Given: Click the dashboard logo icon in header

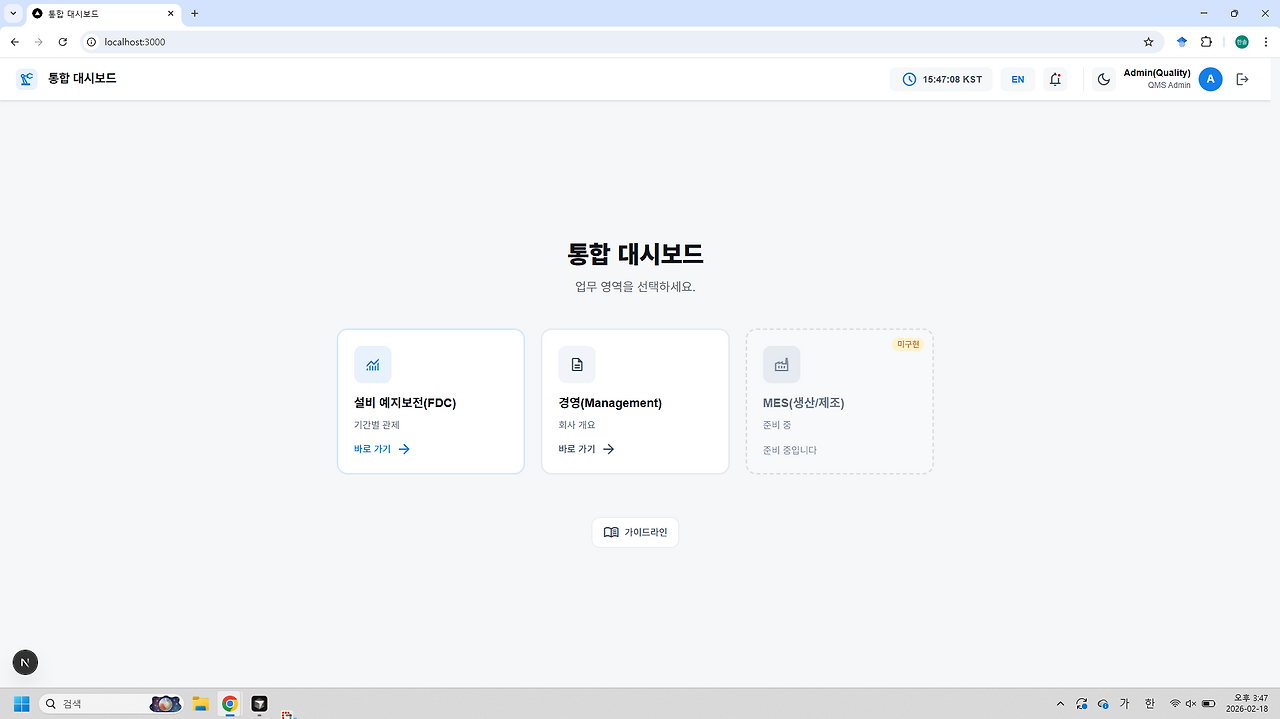Looking at the screenshot, I should [27, 79].
